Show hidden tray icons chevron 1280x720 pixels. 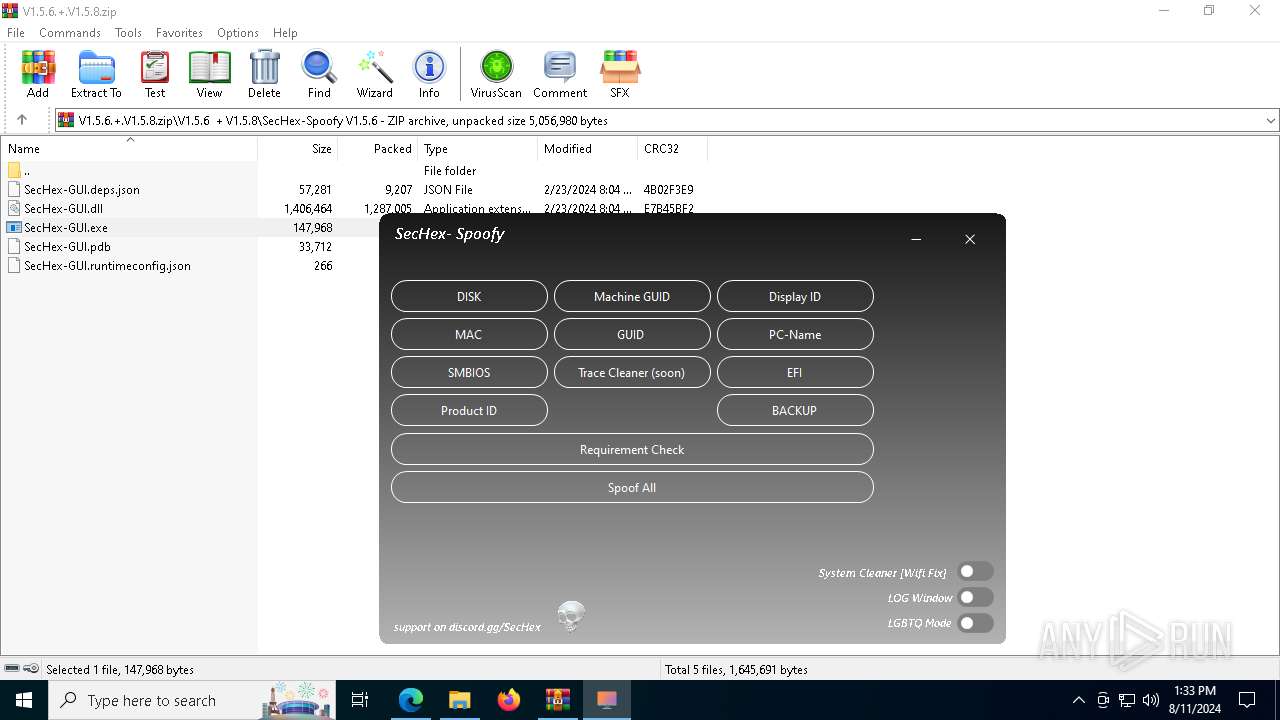[x=1078, y=700]
